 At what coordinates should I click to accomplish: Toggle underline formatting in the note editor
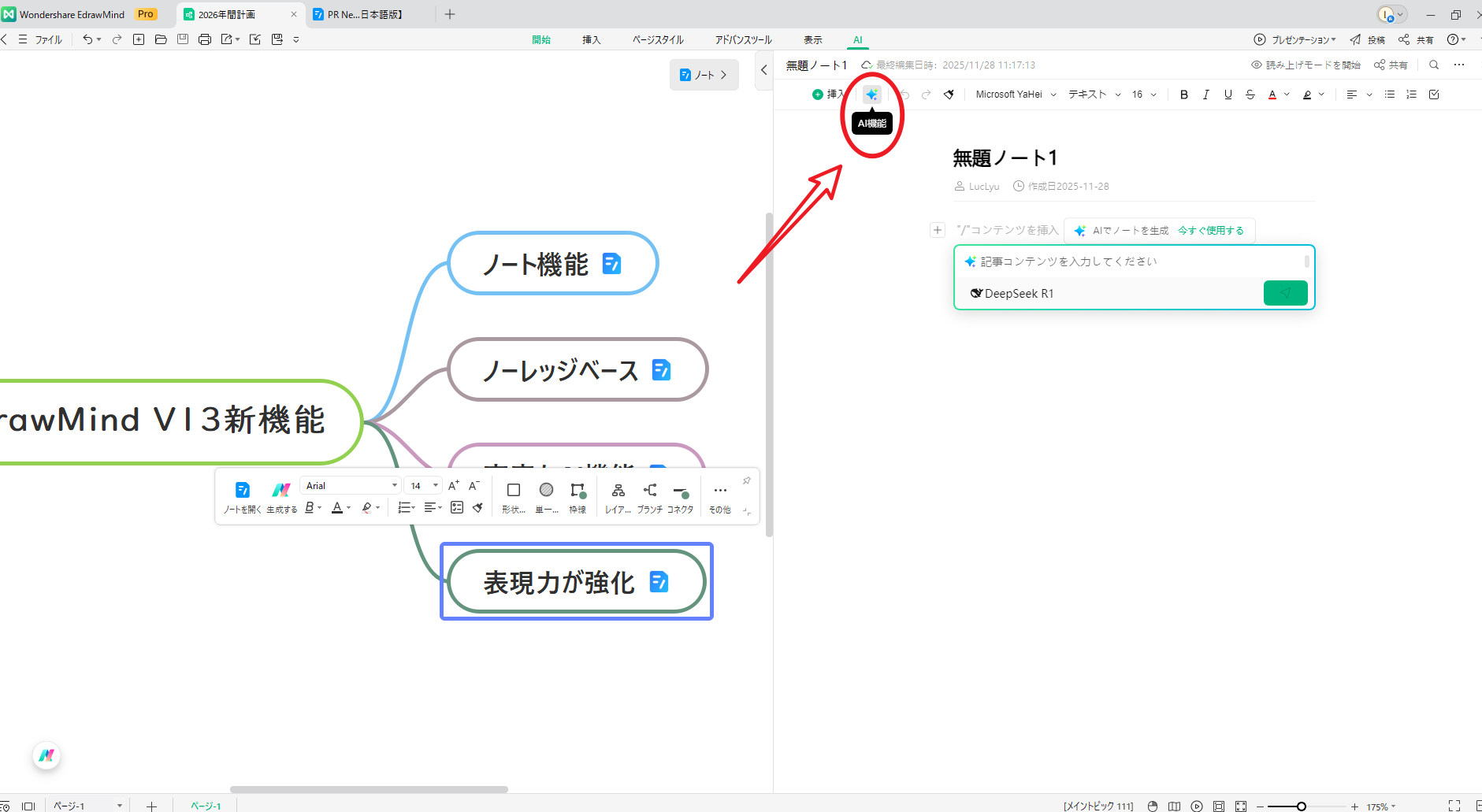click(x=1228, y=95)
